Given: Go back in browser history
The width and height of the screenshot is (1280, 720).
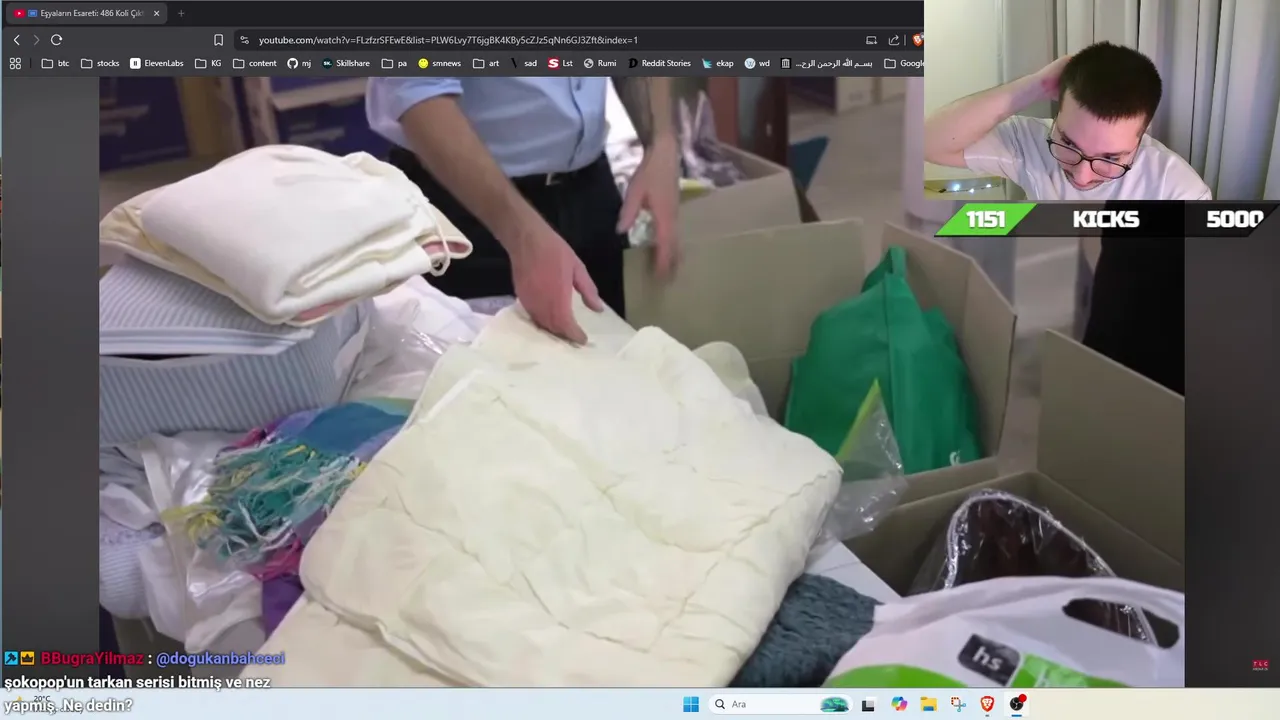Looking at the screenshot, I should tap(16, 40).
